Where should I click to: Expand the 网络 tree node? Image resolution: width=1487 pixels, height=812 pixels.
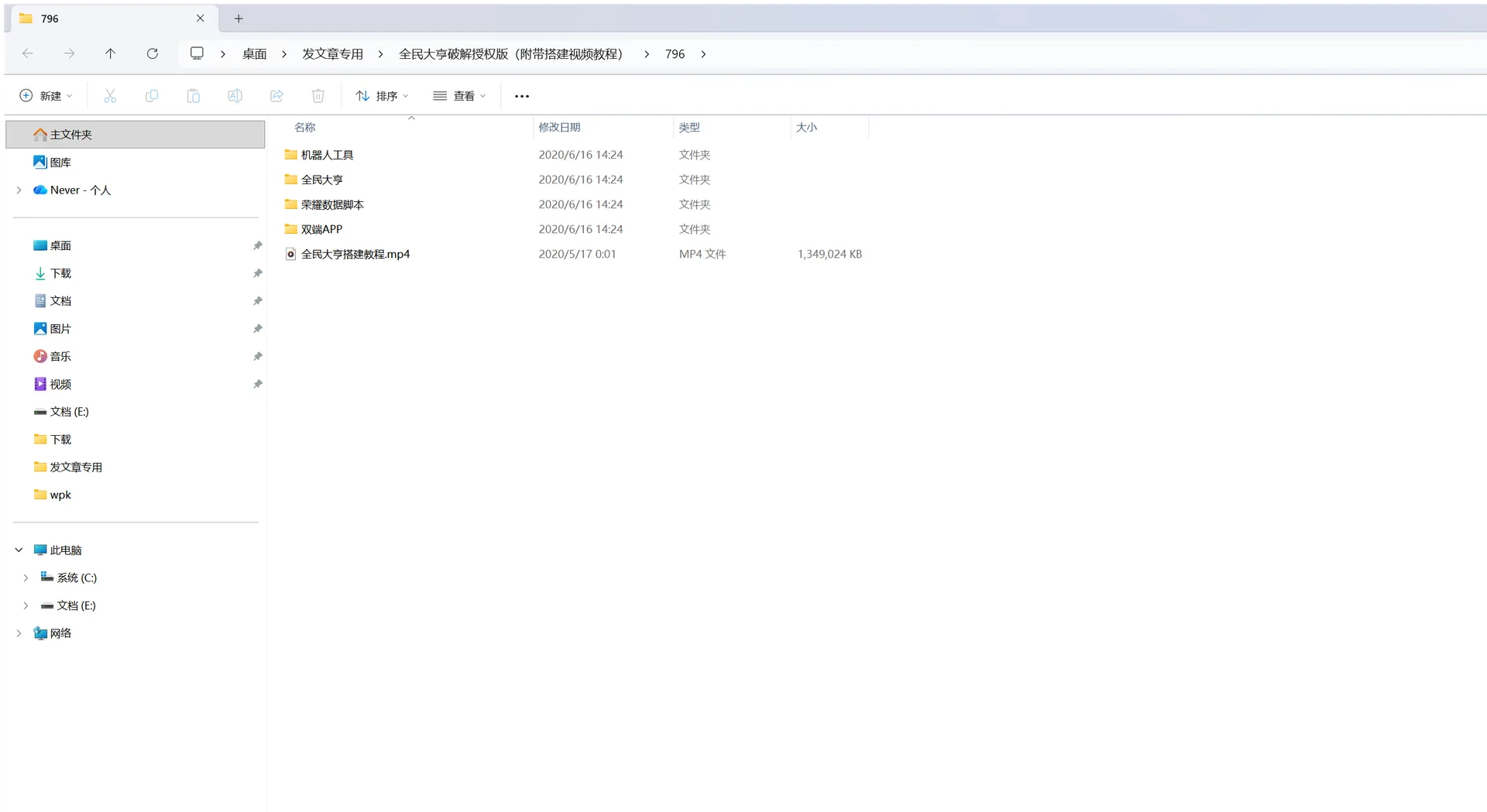coord(19,633)
